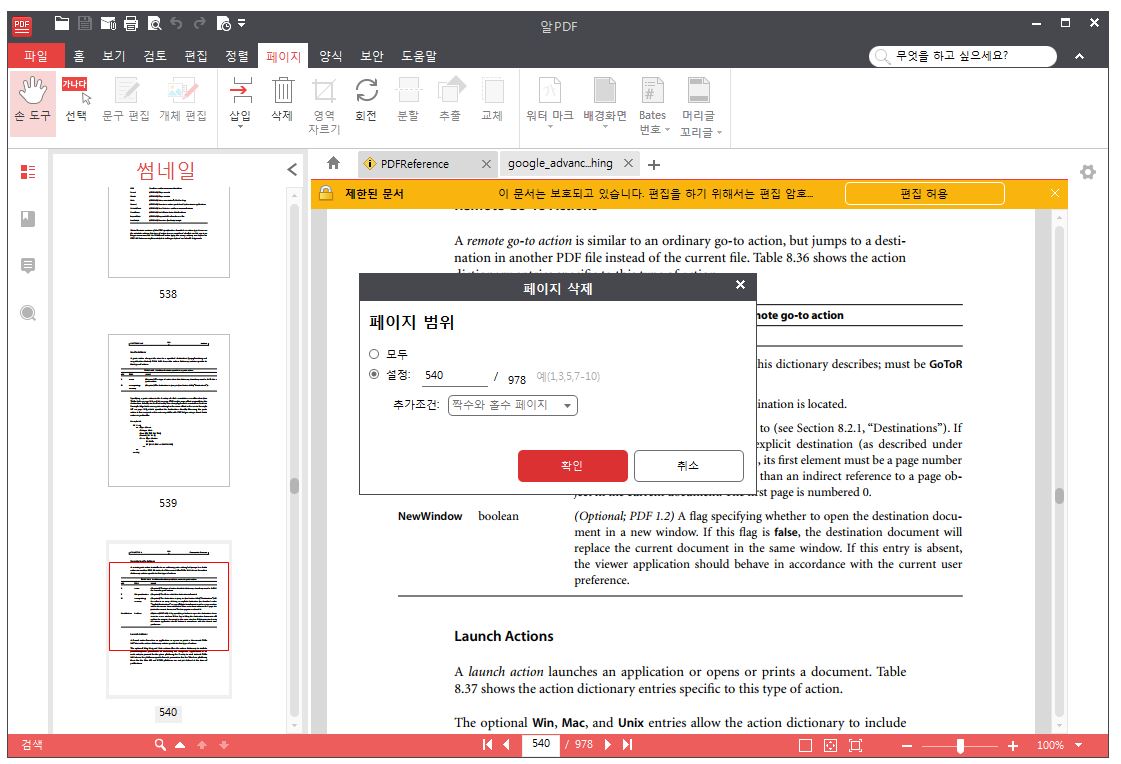Switch to the 보안 (Security) tab

(372, 56)
